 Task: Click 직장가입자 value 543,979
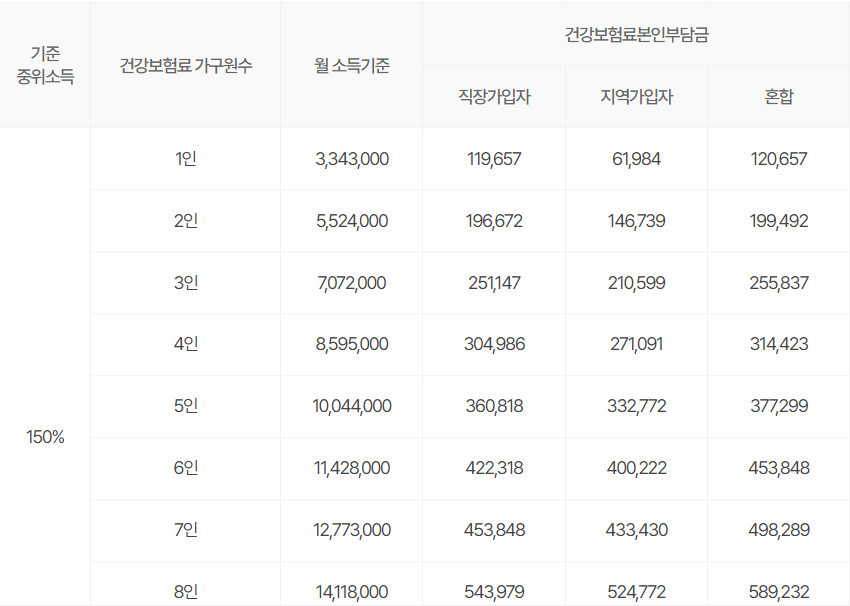[x=494, y=592]
